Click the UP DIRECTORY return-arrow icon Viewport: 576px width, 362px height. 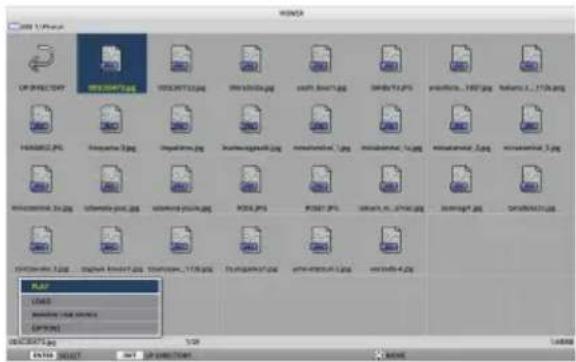[42, 58]
